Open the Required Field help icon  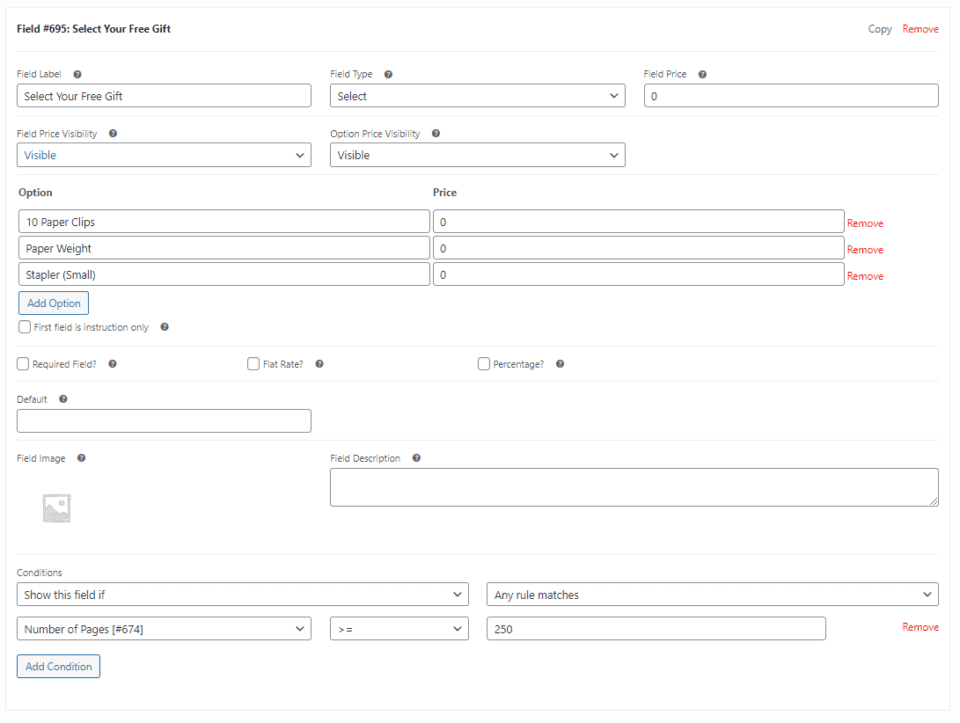[x=112, y=364]
